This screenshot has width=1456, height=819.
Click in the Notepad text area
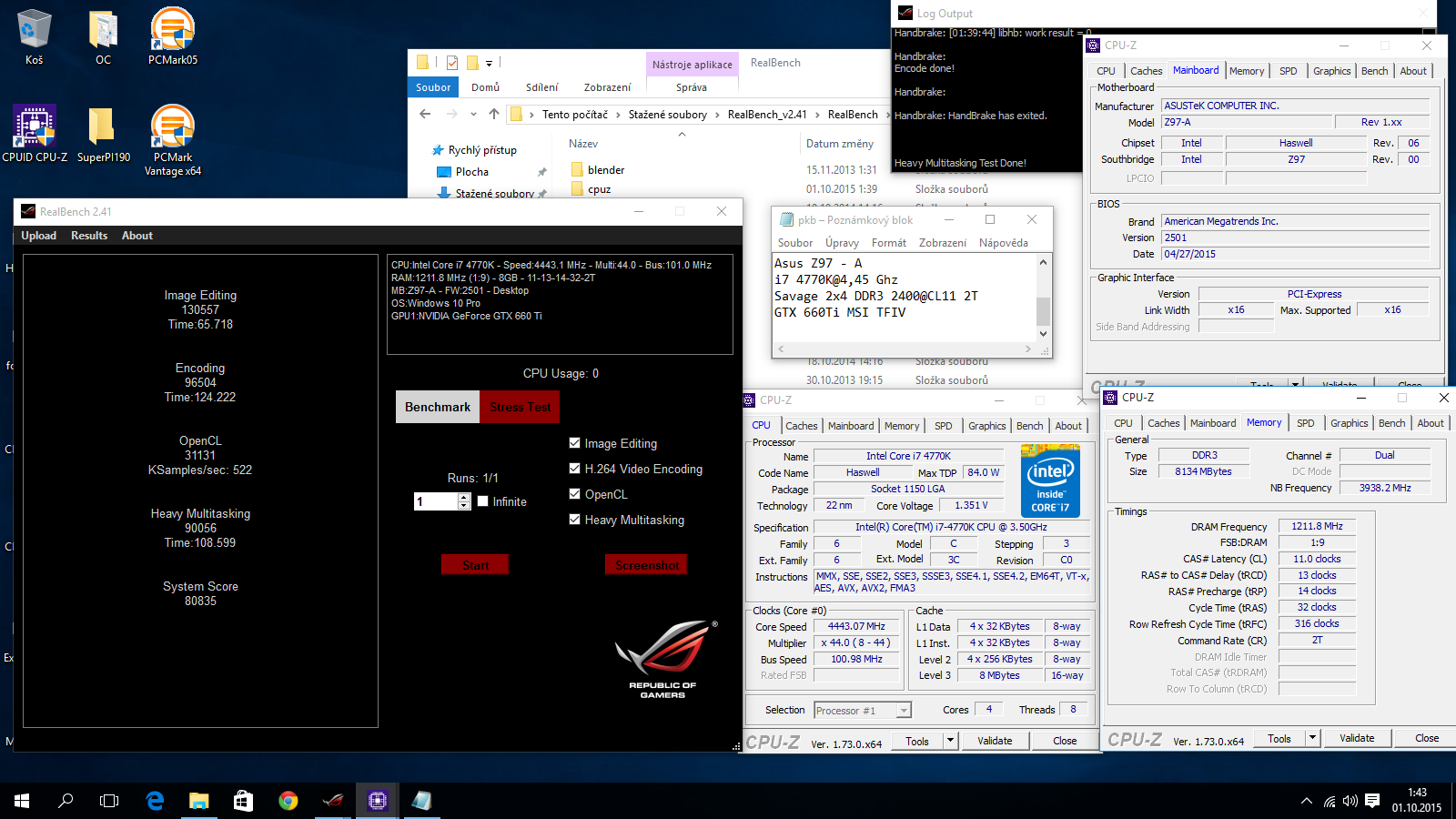tap(905, 297)
